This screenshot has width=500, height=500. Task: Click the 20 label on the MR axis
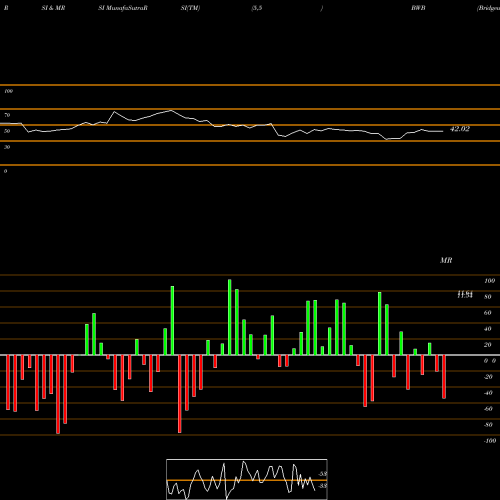point(488,345)
